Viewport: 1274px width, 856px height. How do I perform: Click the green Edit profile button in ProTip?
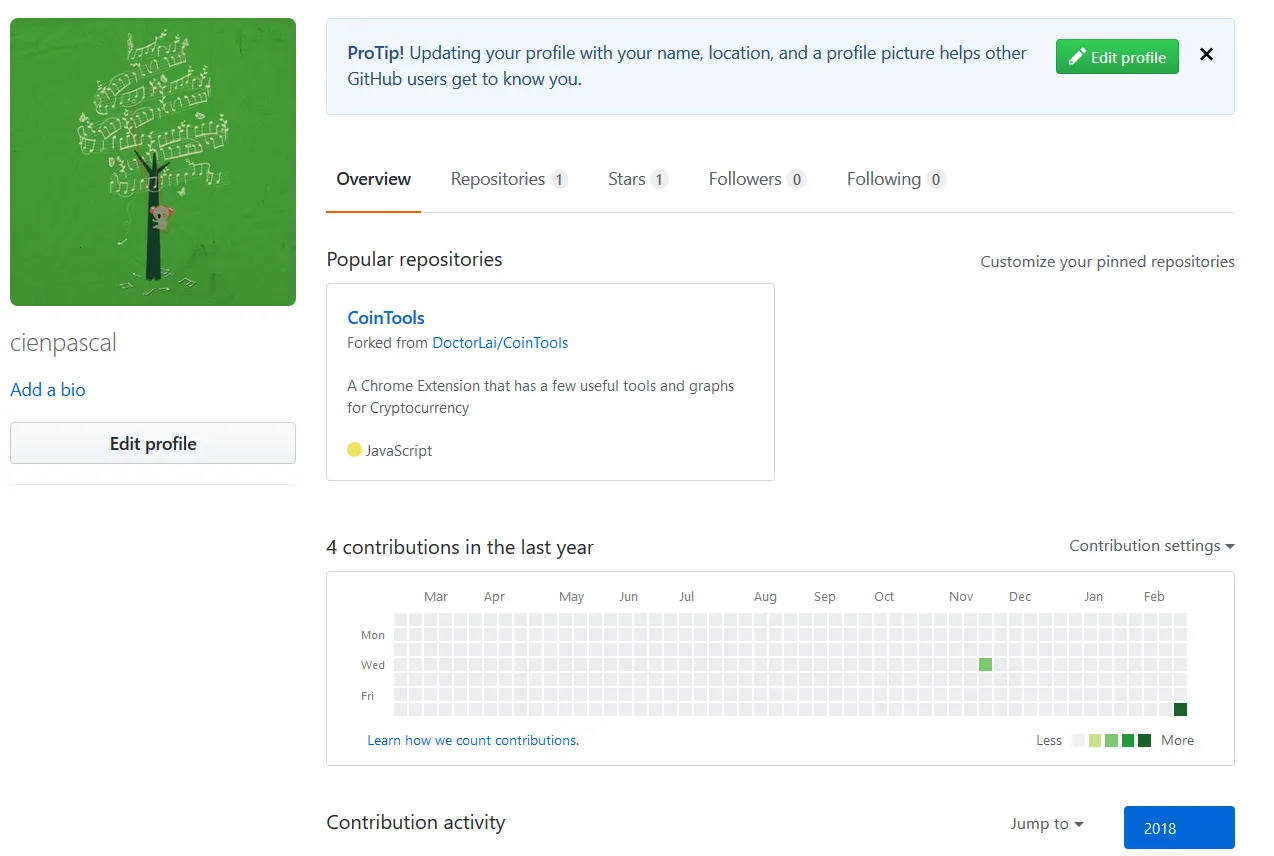click(x=1117, y=57)
